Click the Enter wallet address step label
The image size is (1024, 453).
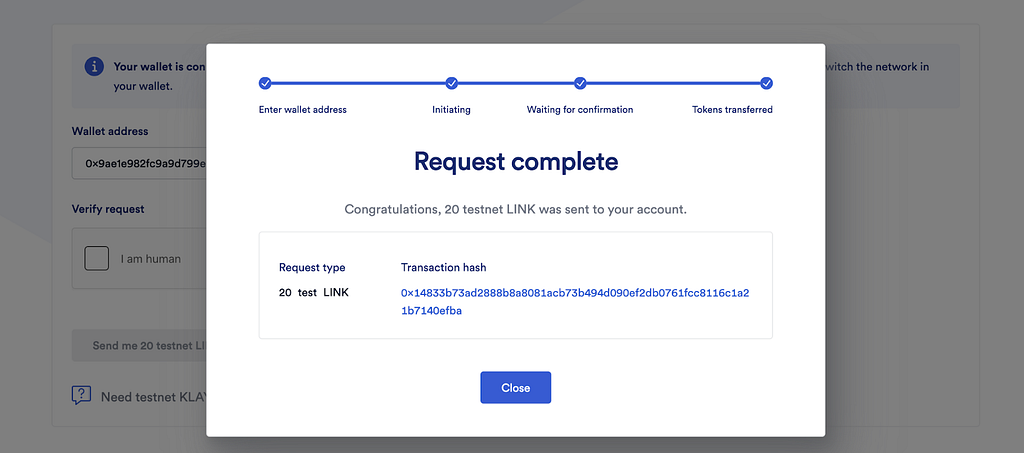(x=302, y=110)
